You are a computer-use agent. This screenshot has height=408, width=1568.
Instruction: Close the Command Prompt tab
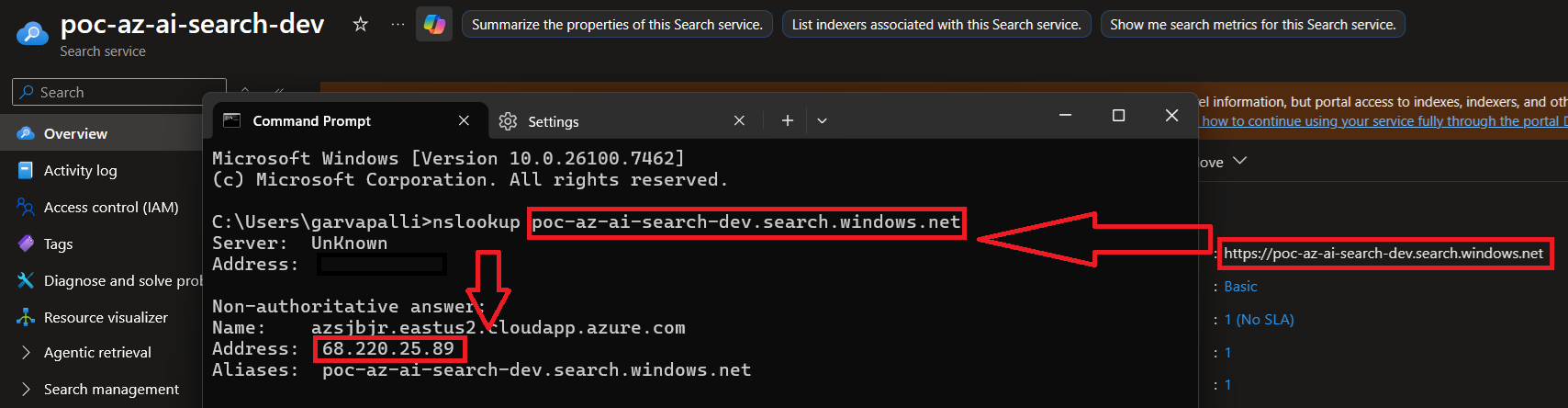(464, 120)
